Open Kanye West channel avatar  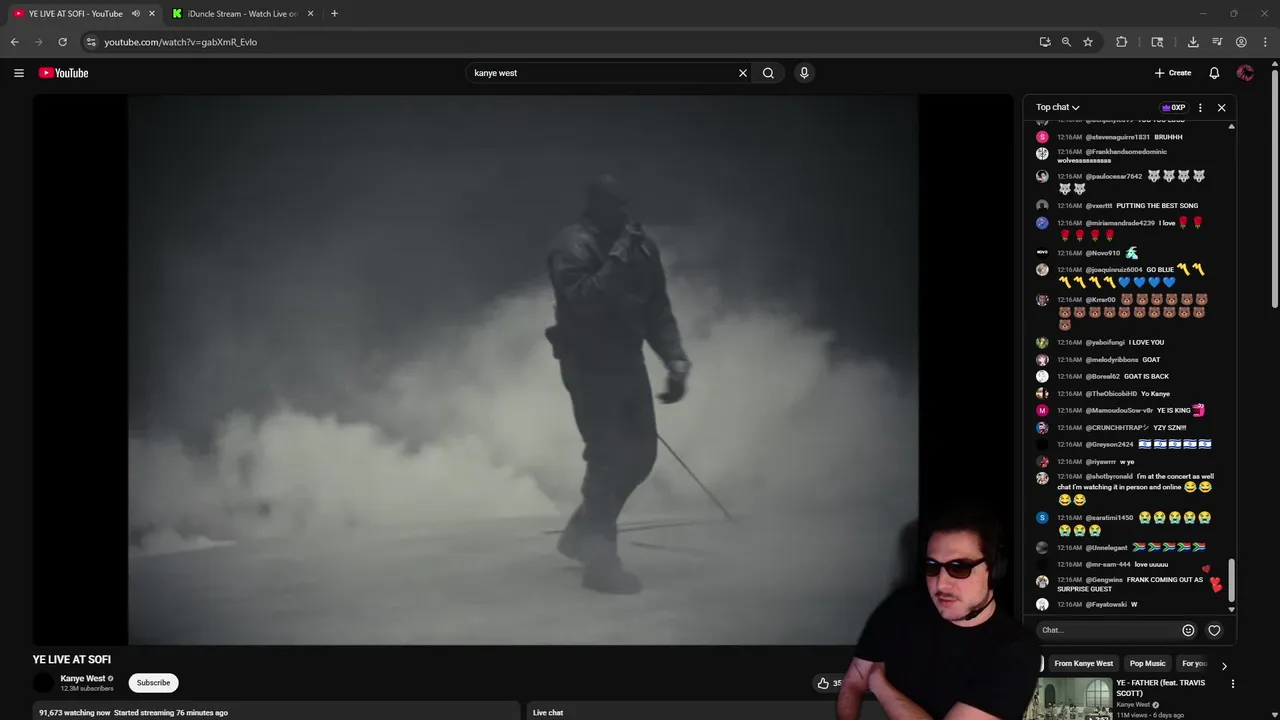43,683
